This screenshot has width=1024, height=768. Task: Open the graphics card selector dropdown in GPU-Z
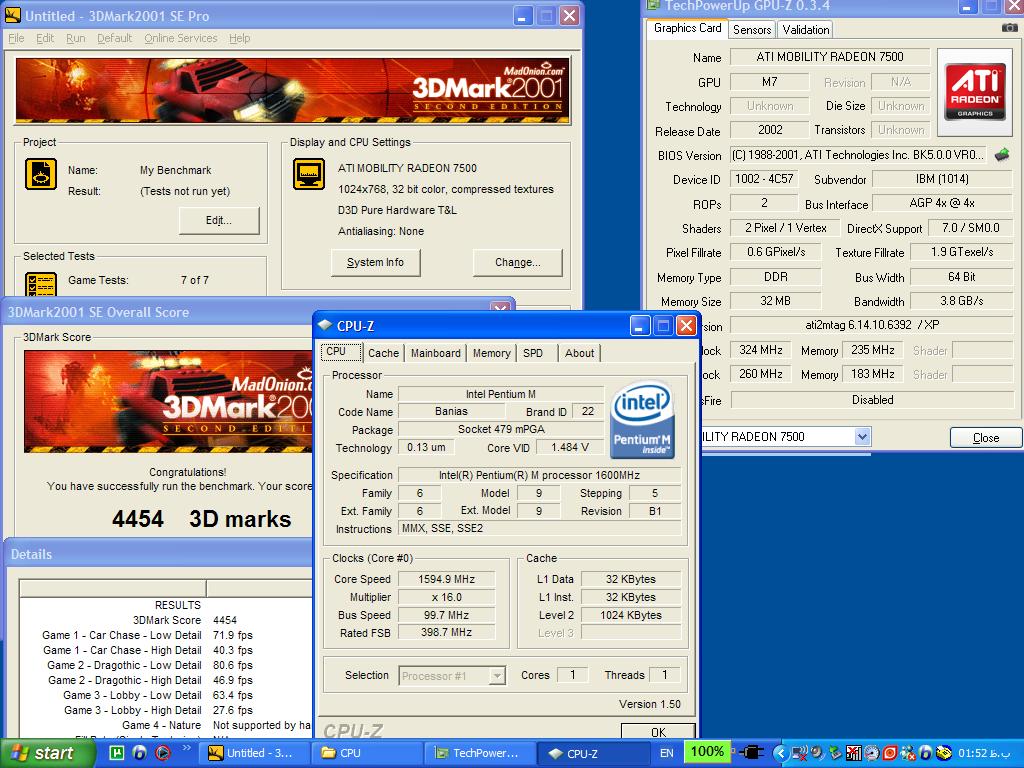pos(863,436)
